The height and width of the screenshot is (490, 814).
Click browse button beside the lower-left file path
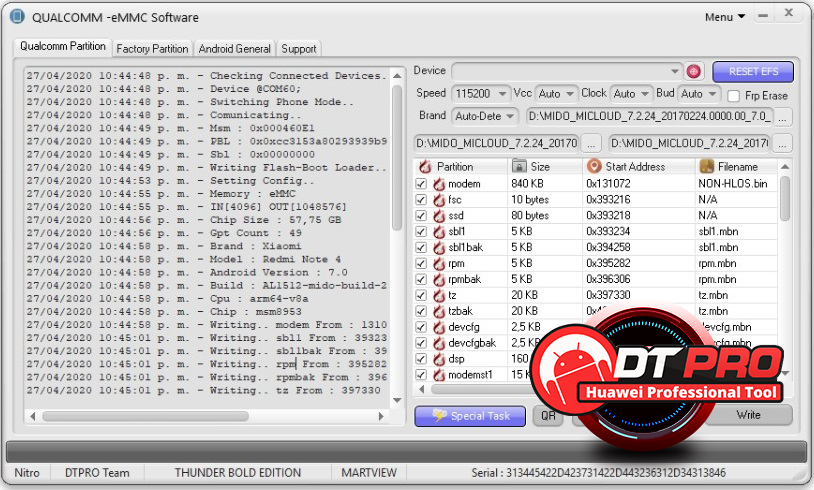click(591, 143)
